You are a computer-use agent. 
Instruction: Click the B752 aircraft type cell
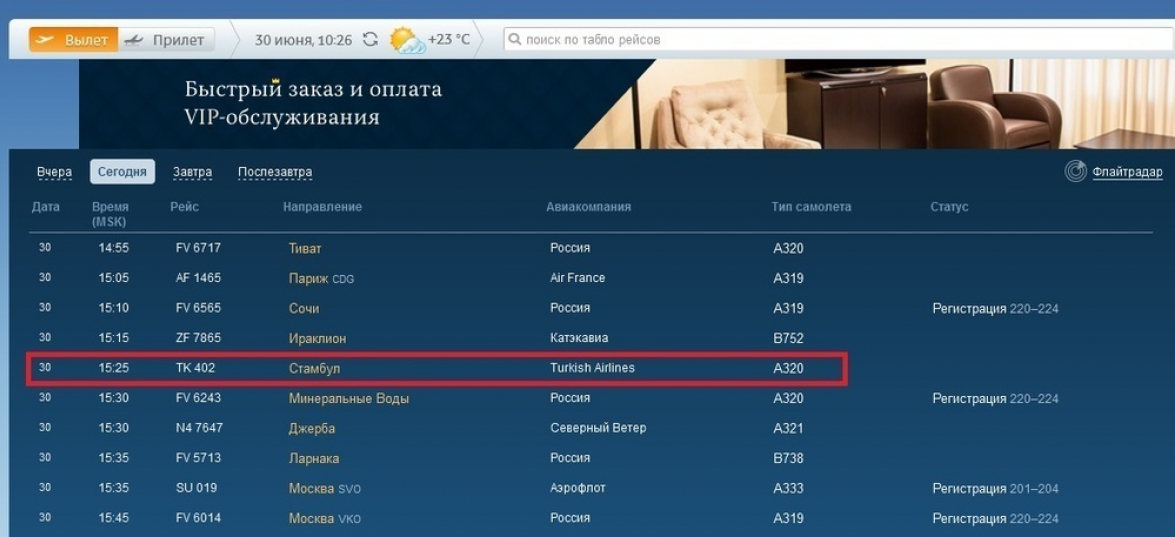click(x=788, y=339)
